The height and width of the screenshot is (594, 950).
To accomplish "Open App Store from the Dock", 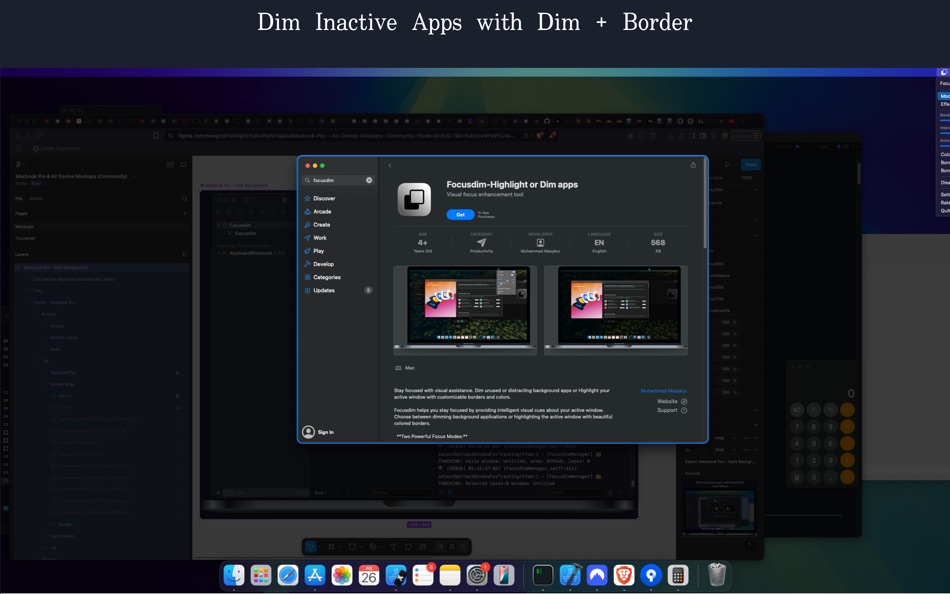I will coord(314,575).
